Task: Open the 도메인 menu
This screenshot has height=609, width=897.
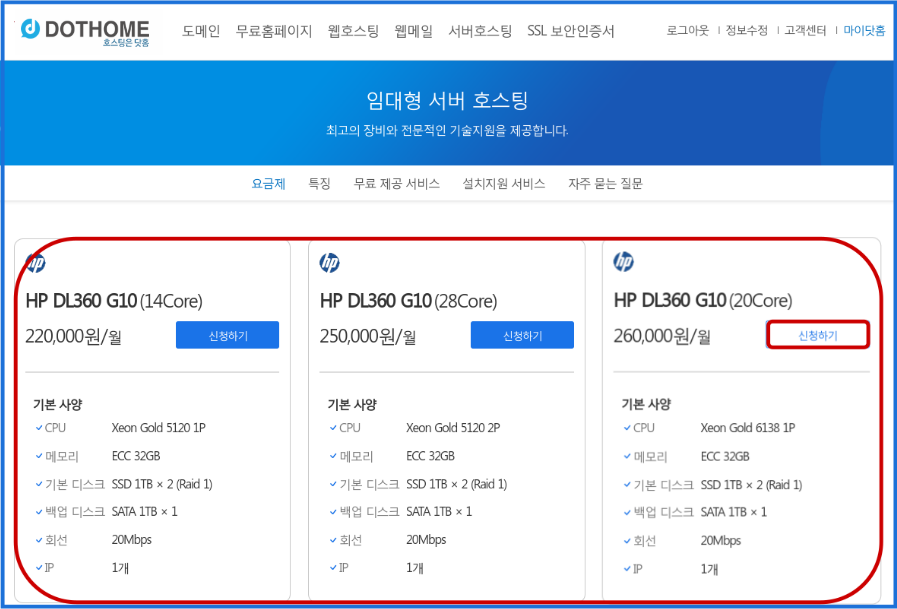Action: (201, 31)
